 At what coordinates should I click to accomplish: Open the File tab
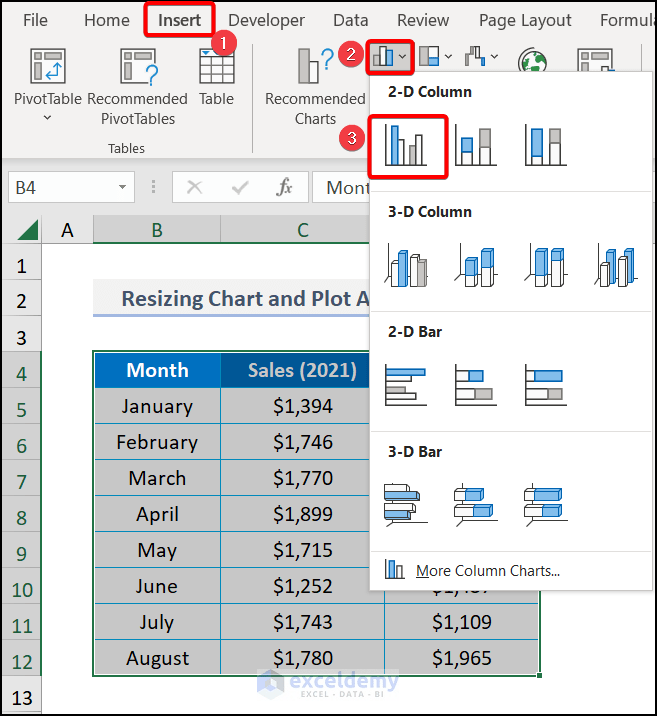pyautogui.click(x=35, y=20)
